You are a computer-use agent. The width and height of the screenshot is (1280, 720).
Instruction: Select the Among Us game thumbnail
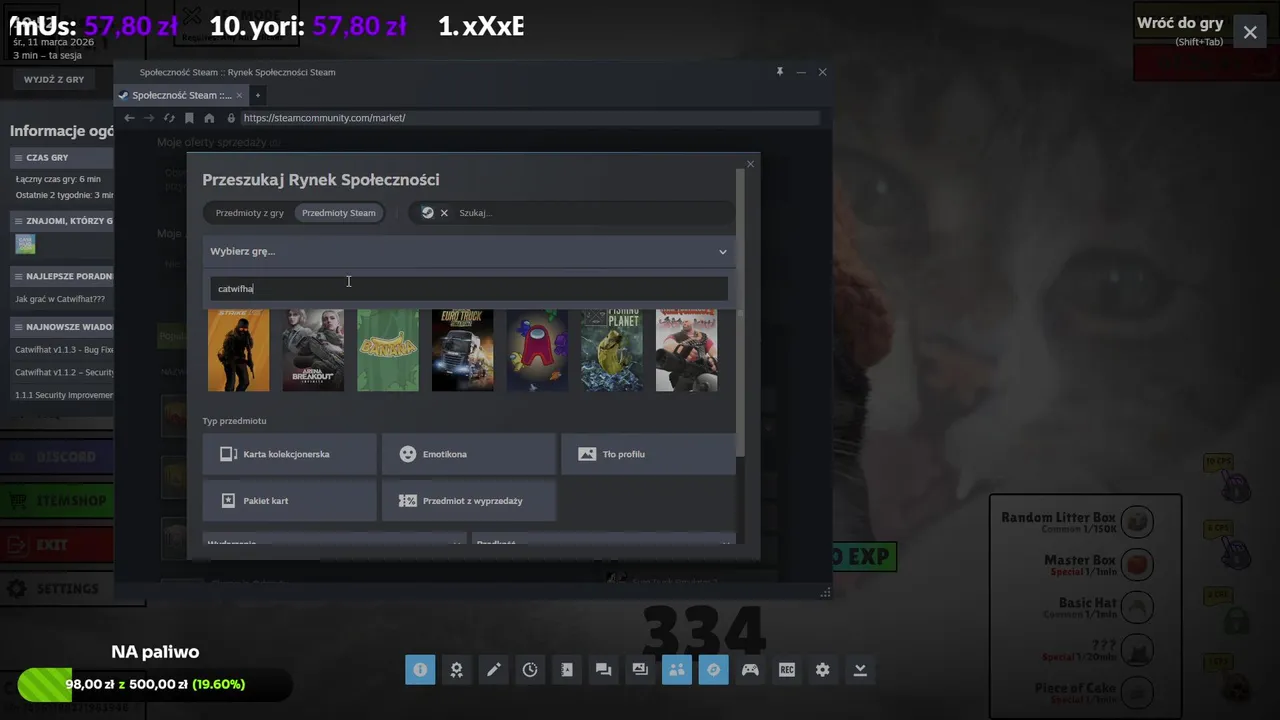(x=537, y=350)
